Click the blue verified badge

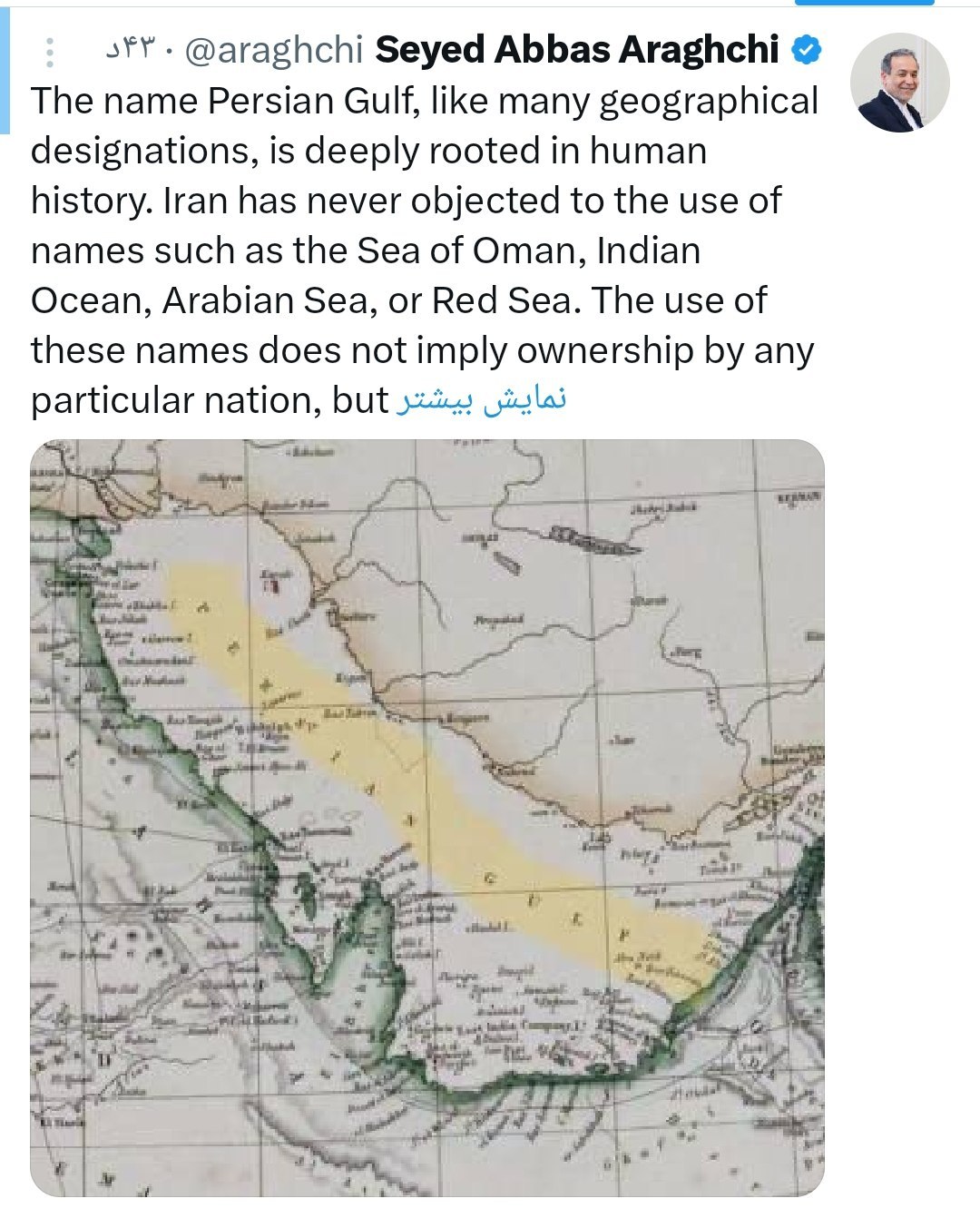point(807,50)
